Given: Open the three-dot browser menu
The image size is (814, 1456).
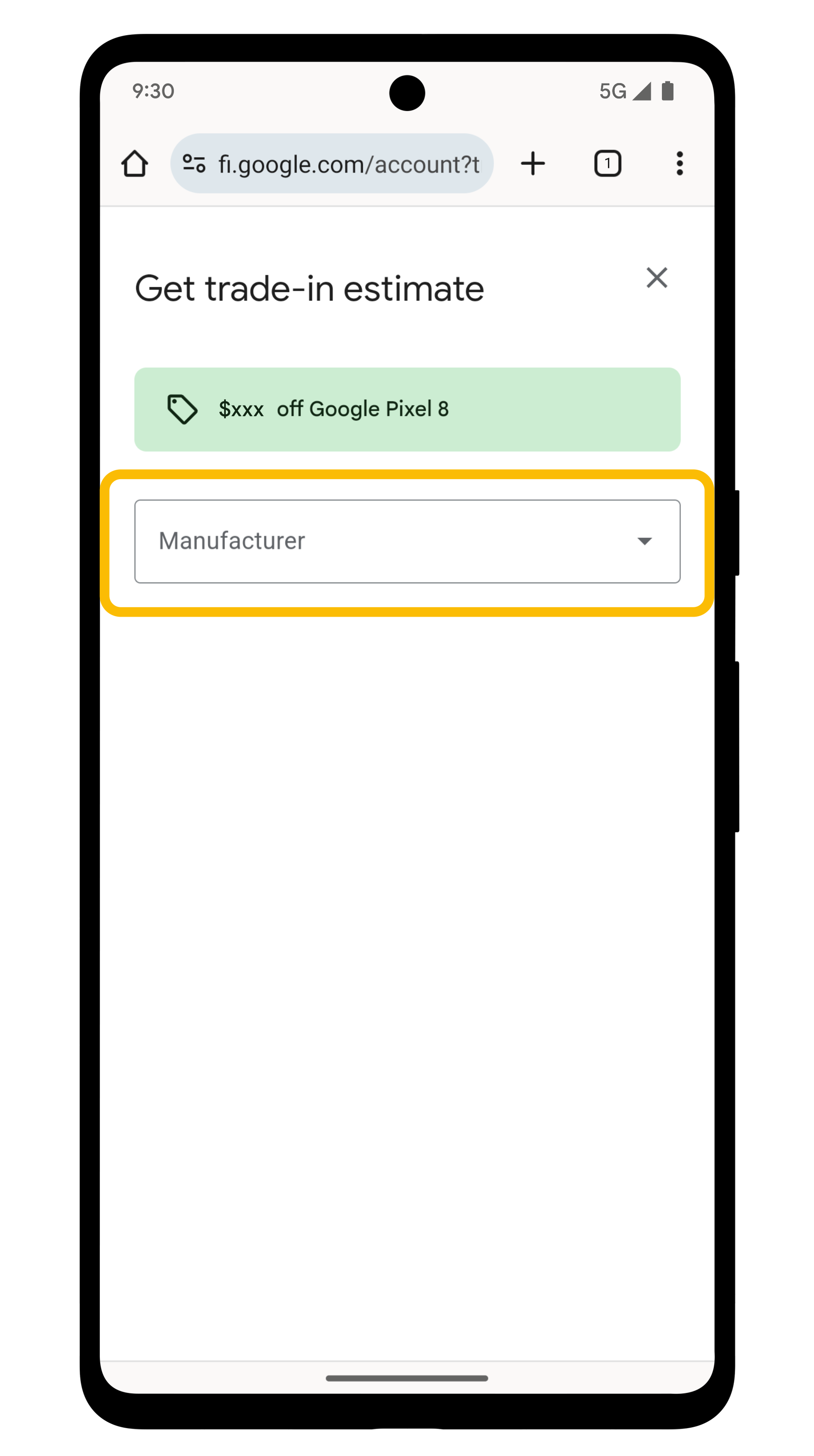Looking at the screenshot, I should 679,163.
